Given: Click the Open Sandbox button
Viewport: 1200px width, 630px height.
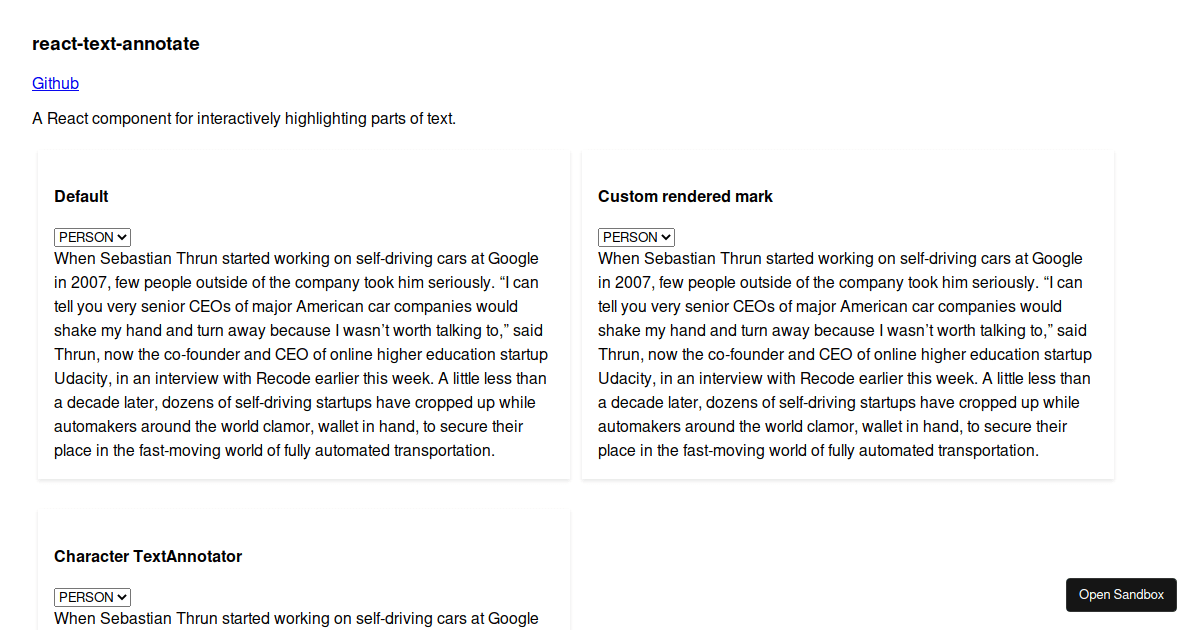Looking at the screenshot, I should coord(1121,595).
